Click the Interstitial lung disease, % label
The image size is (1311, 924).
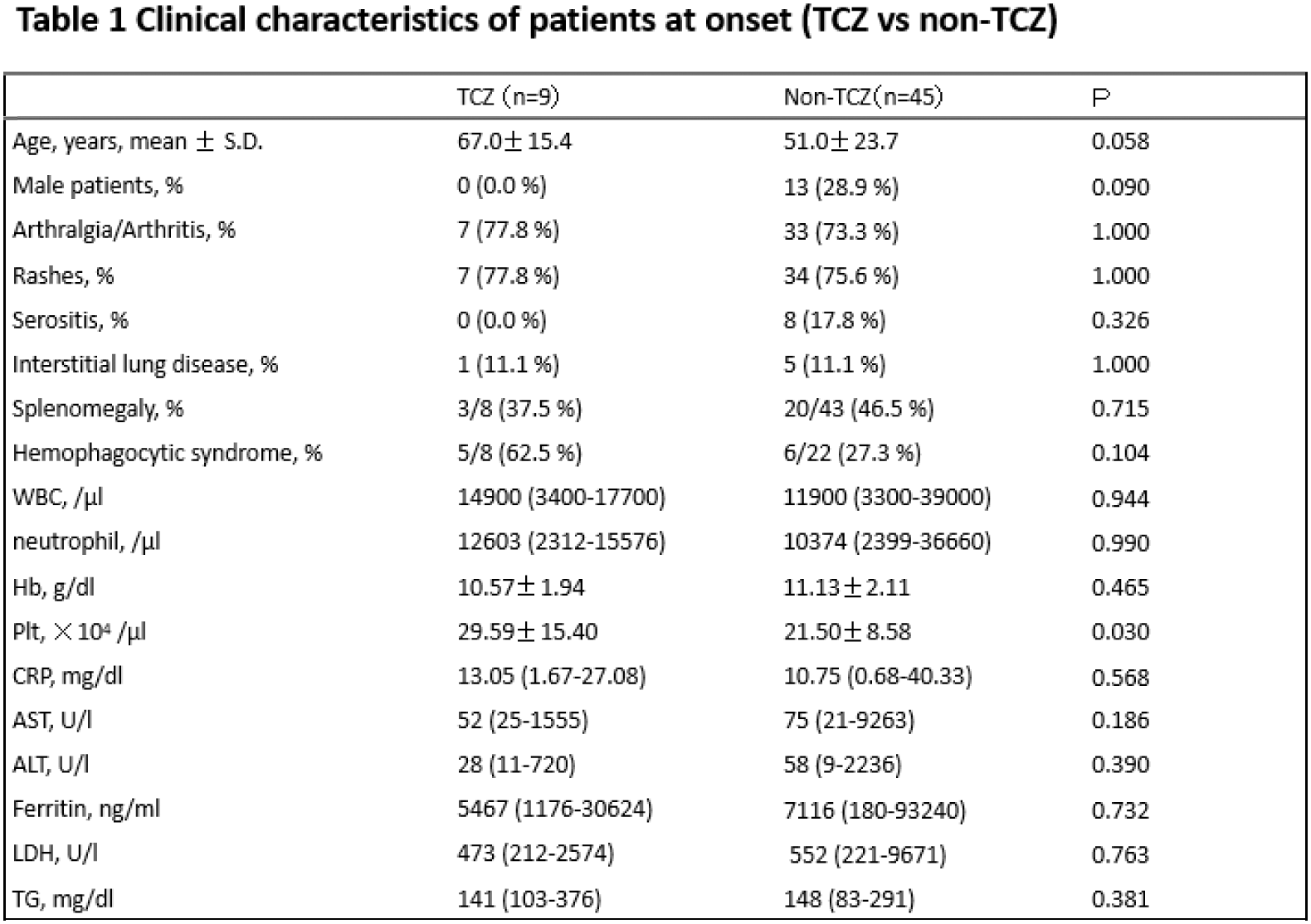145,364
